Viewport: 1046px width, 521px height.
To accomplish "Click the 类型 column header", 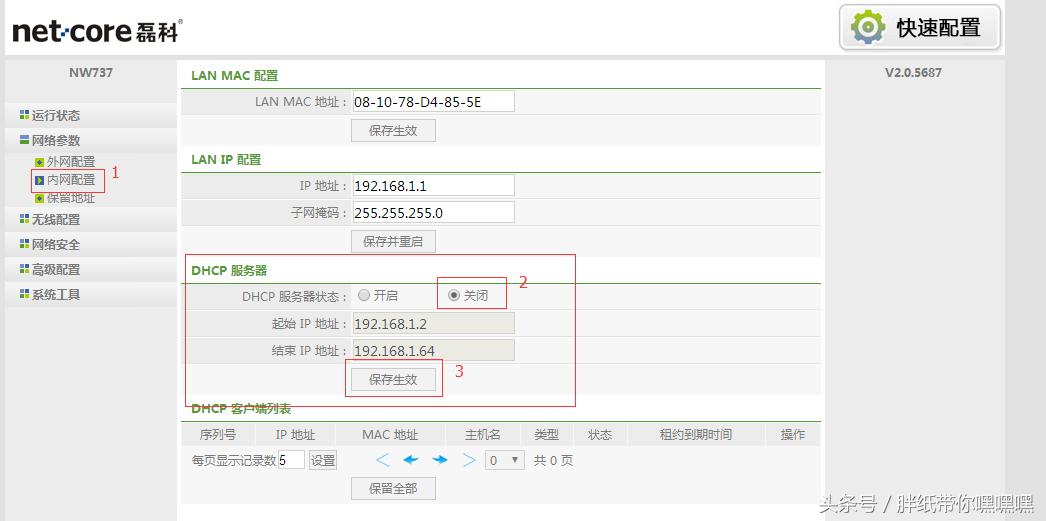I will tap(546, 435).
